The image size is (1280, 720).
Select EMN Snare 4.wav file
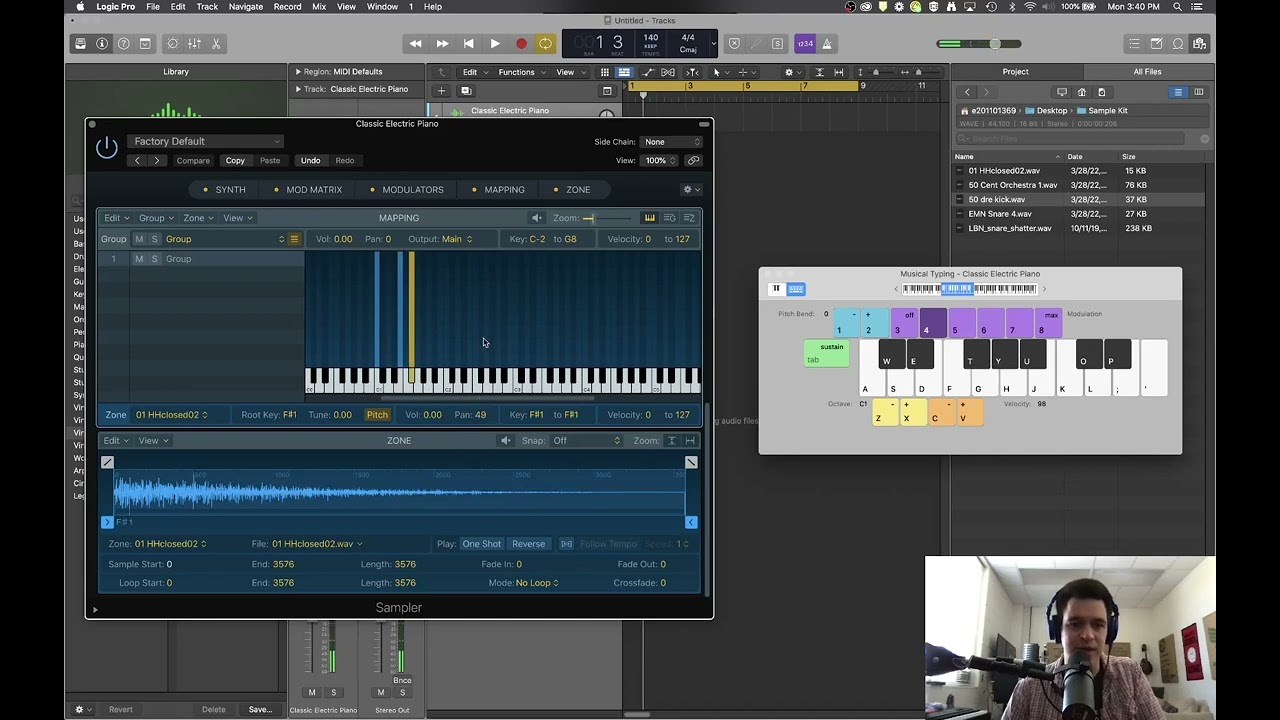tap(999, 214)
